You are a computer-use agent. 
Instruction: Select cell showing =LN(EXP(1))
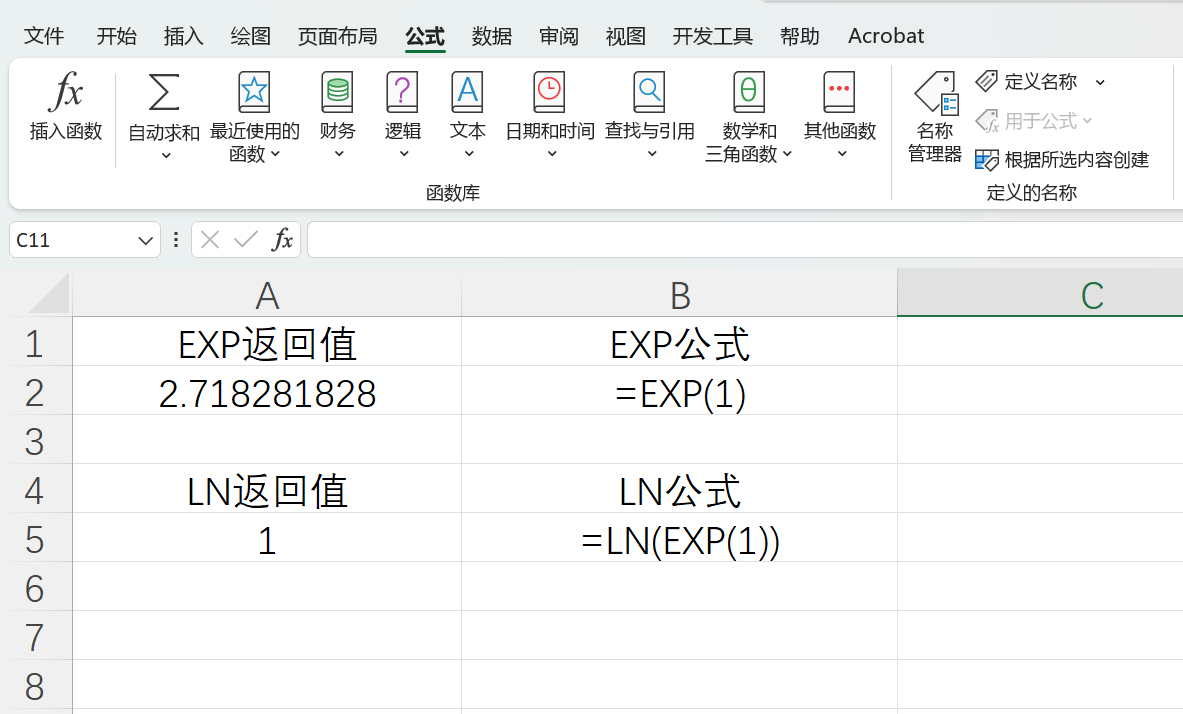point(679,538)
